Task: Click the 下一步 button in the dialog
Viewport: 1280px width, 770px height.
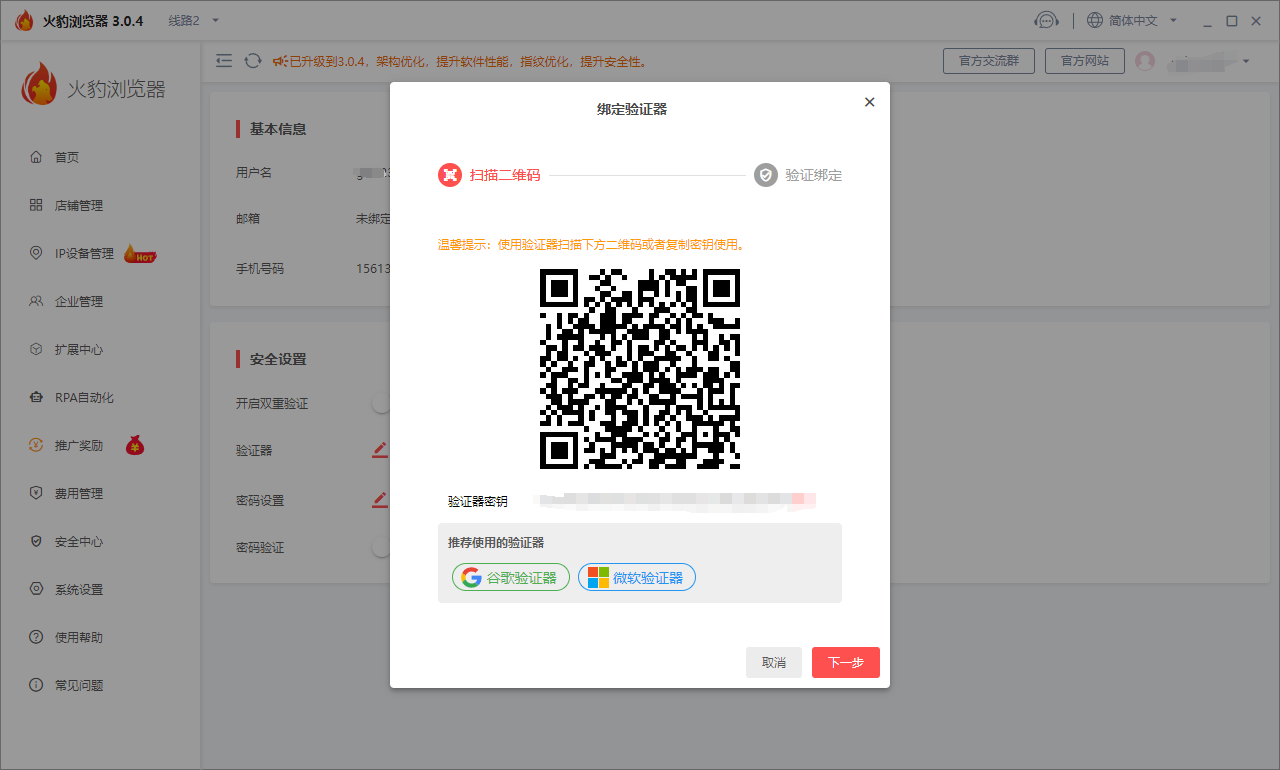Action: (x=845, y=662)
